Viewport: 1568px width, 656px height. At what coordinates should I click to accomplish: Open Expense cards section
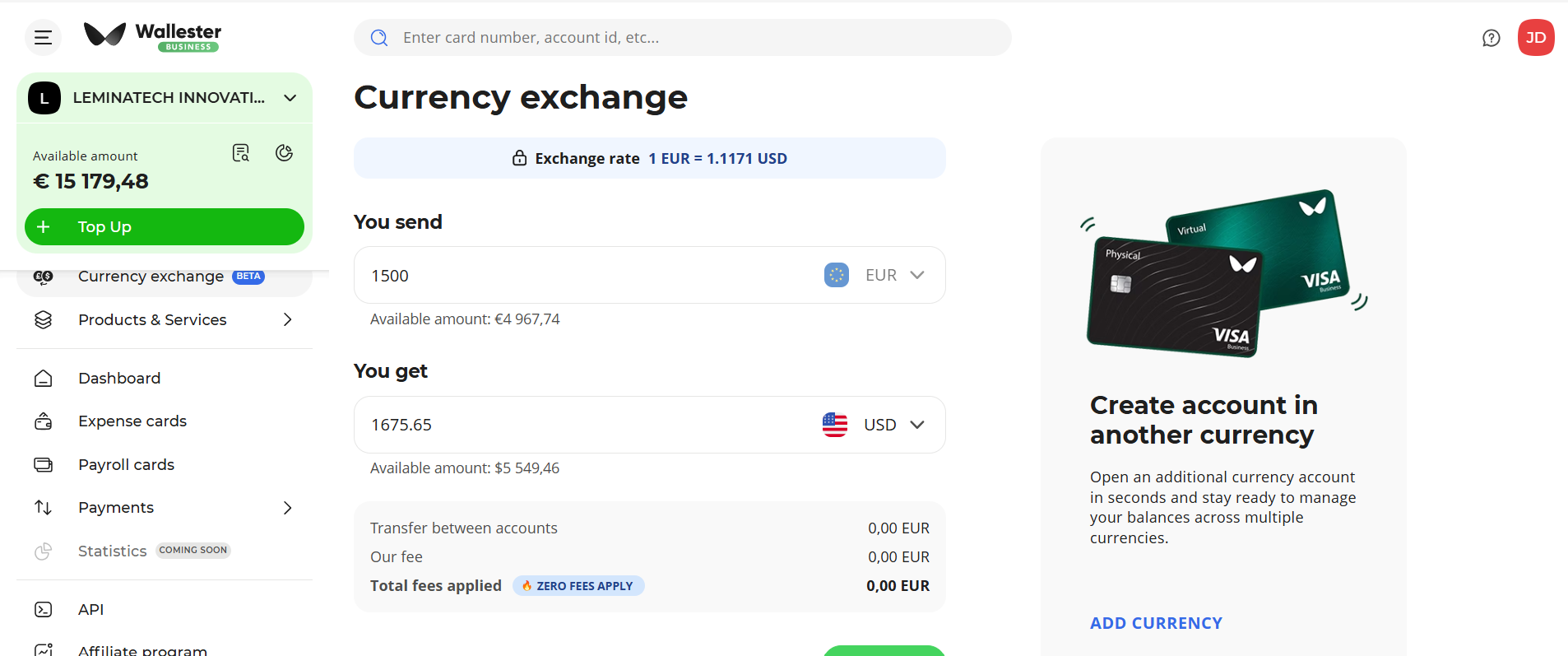[132, 421]
